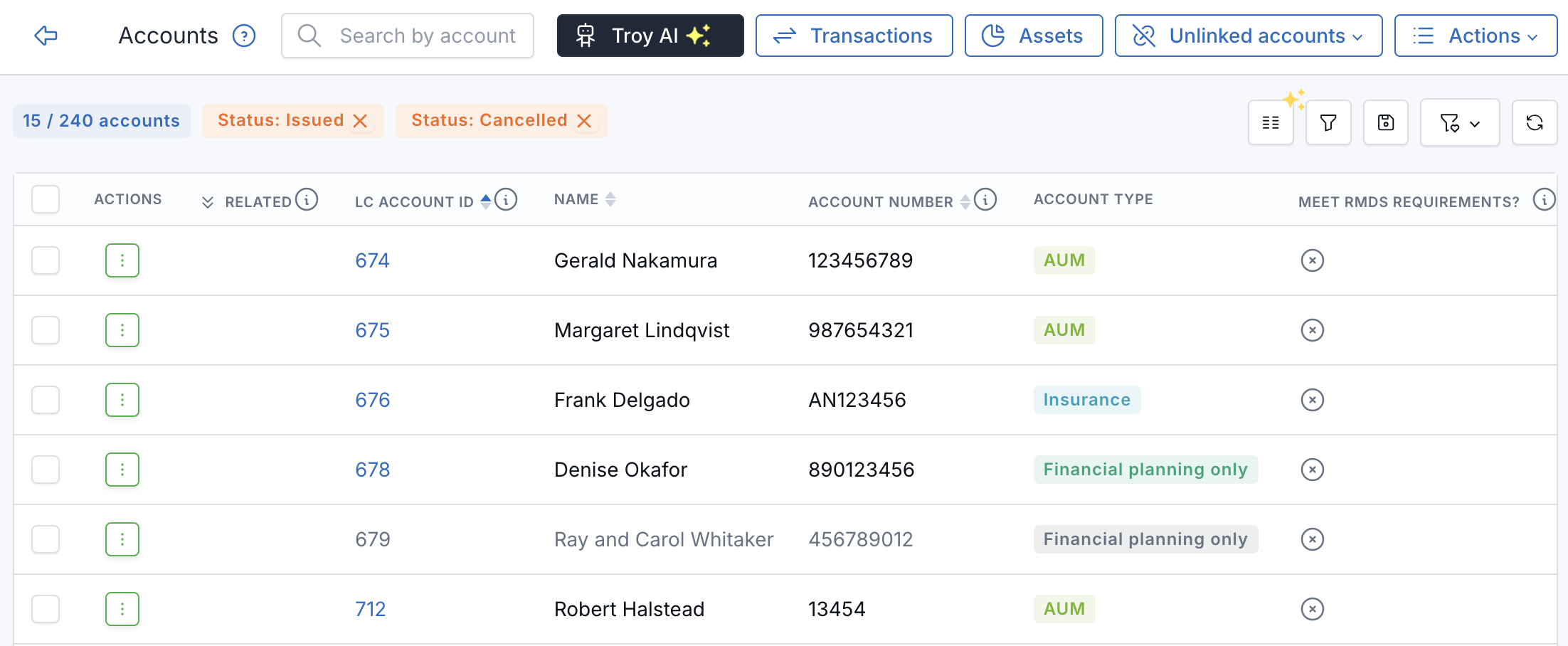
Task: Sort by LC Account ID column
Action: click(486, 201)
